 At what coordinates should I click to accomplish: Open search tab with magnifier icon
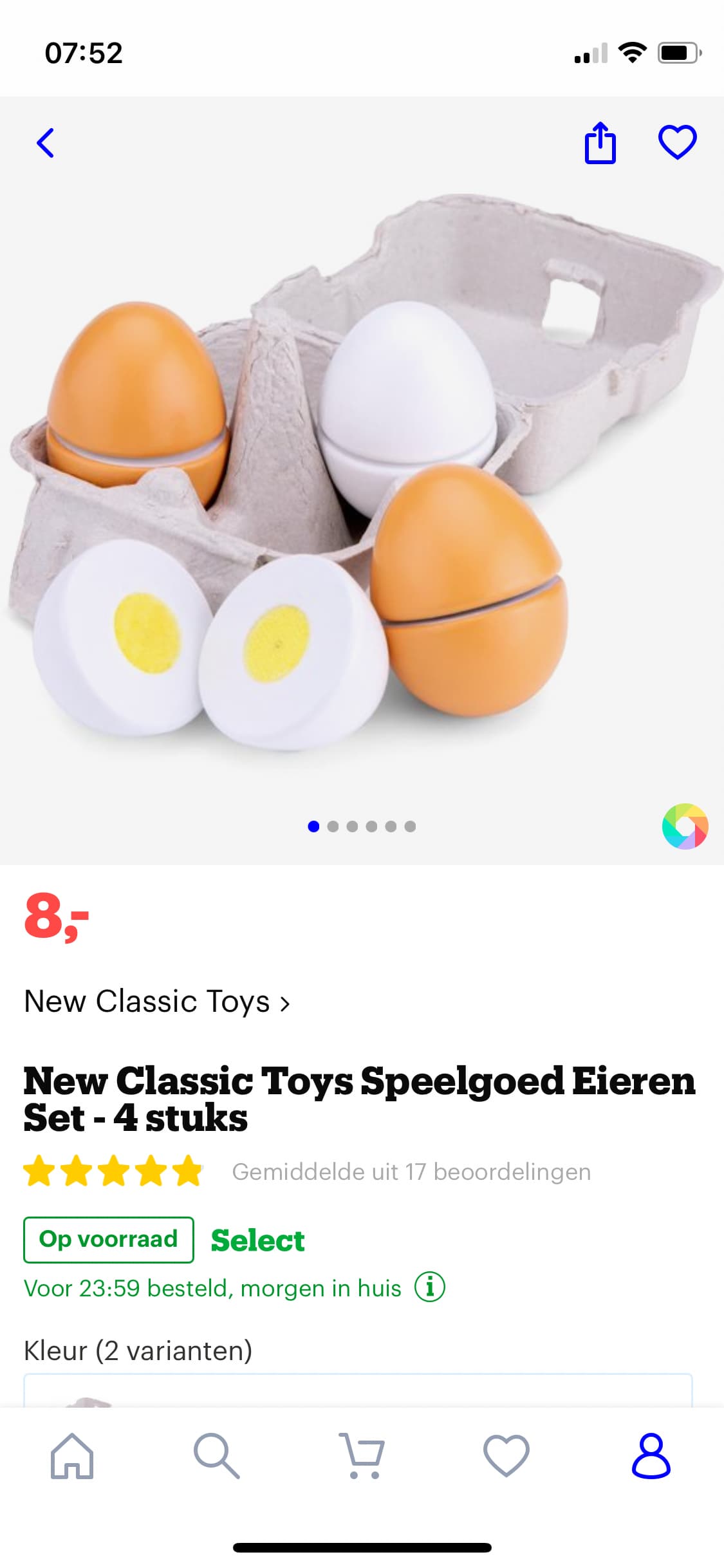(217, 1457)
